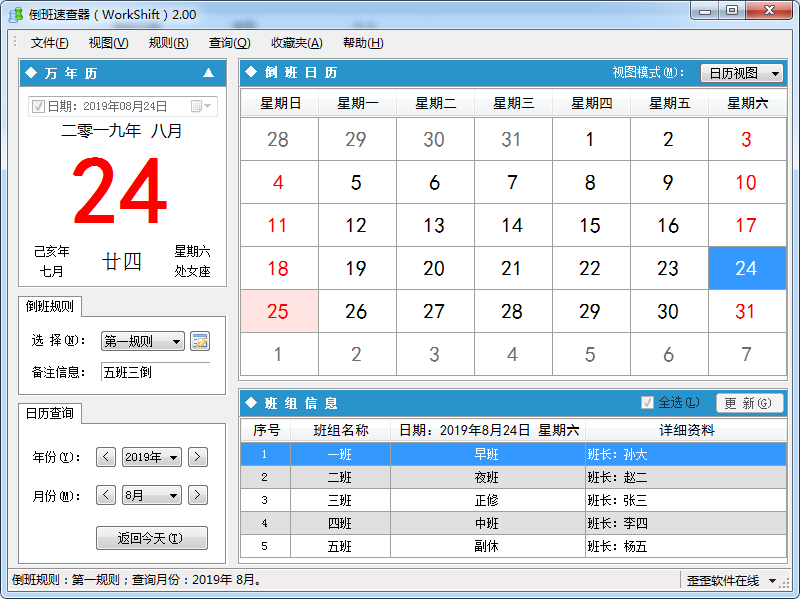The width and height of the screenshot is (800, 599).
Task: Collapse the 万年历 panel with the triangle icon
Action: [x=208, y=73]
